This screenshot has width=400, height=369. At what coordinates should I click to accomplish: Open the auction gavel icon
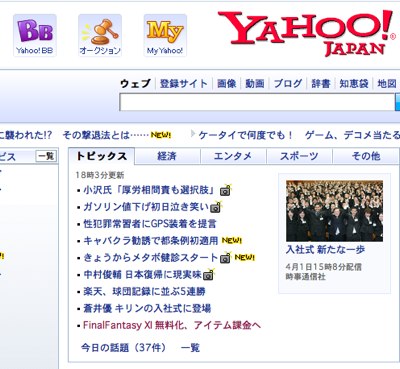[x=100, y=35]
